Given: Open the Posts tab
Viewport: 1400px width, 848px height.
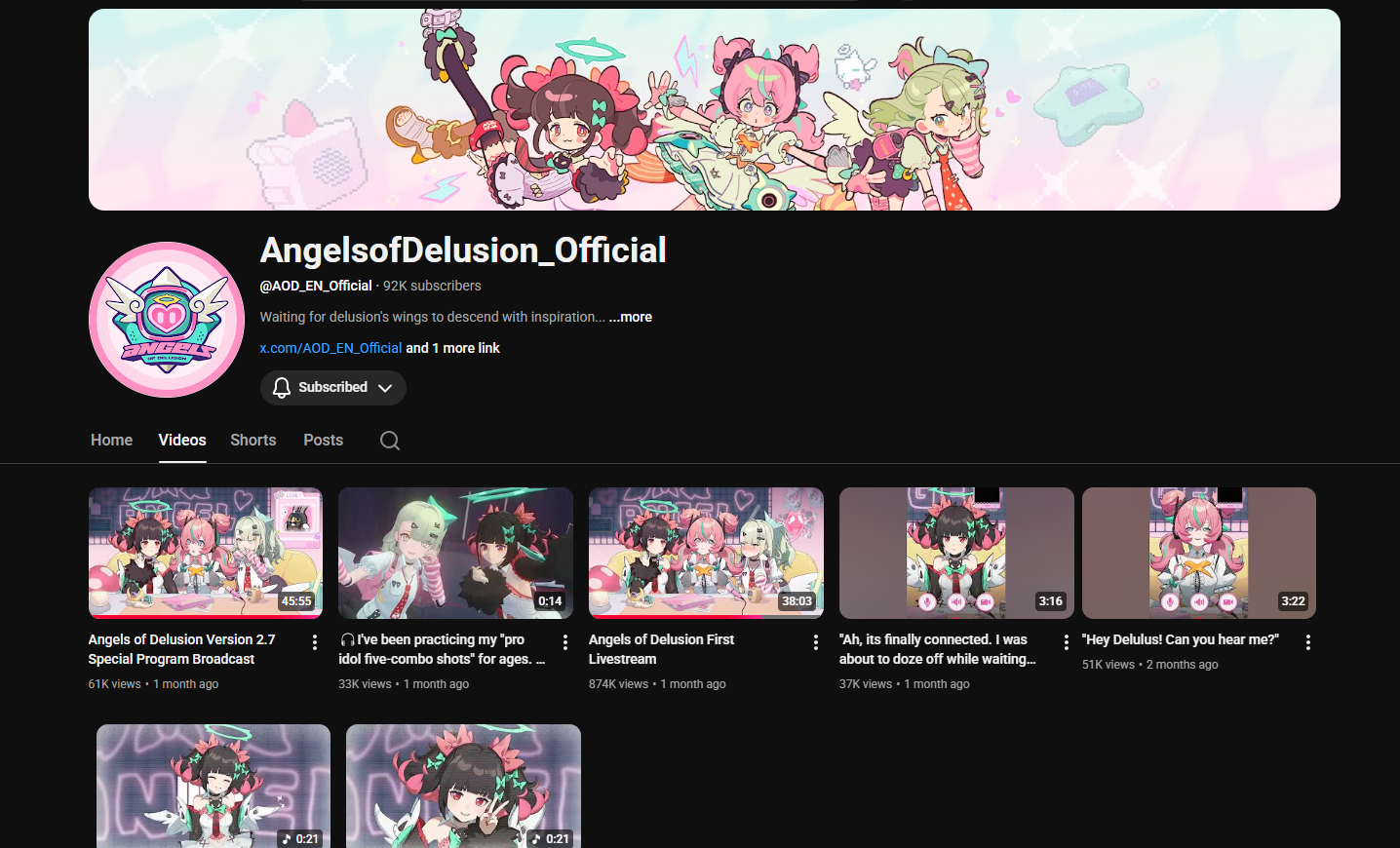Looking at the screenshot, I should coord(323,441).
